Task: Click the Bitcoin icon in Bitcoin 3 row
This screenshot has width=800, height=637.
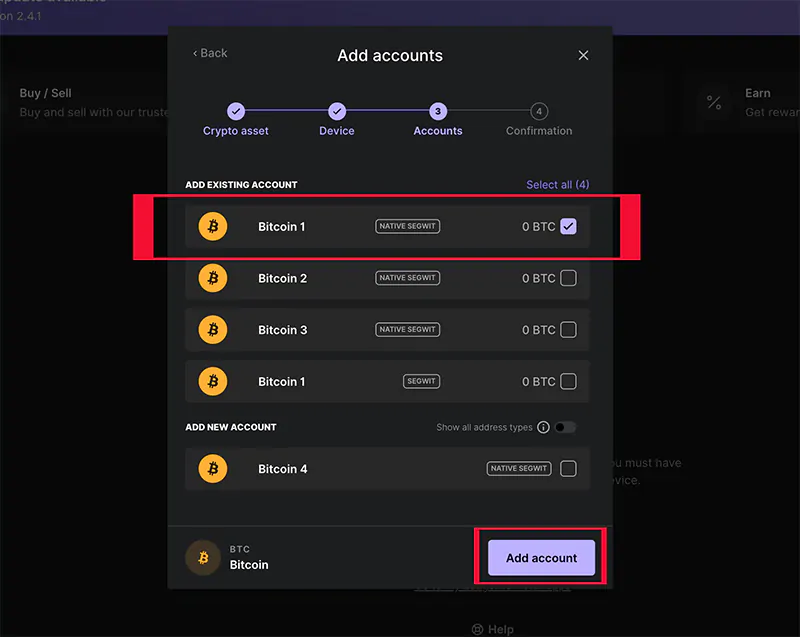Action: 212,330
